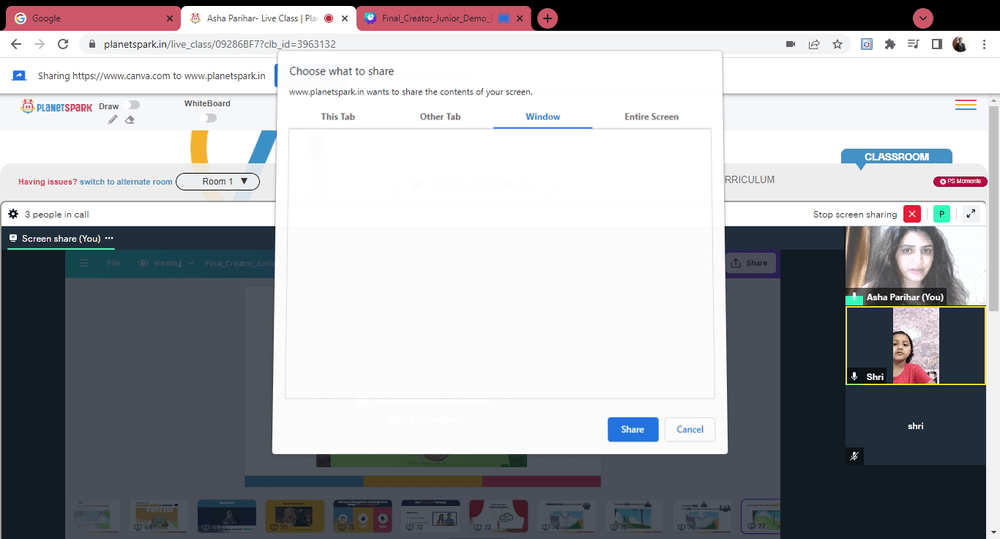Select the Shri video tile

click(x=915, y=346)
